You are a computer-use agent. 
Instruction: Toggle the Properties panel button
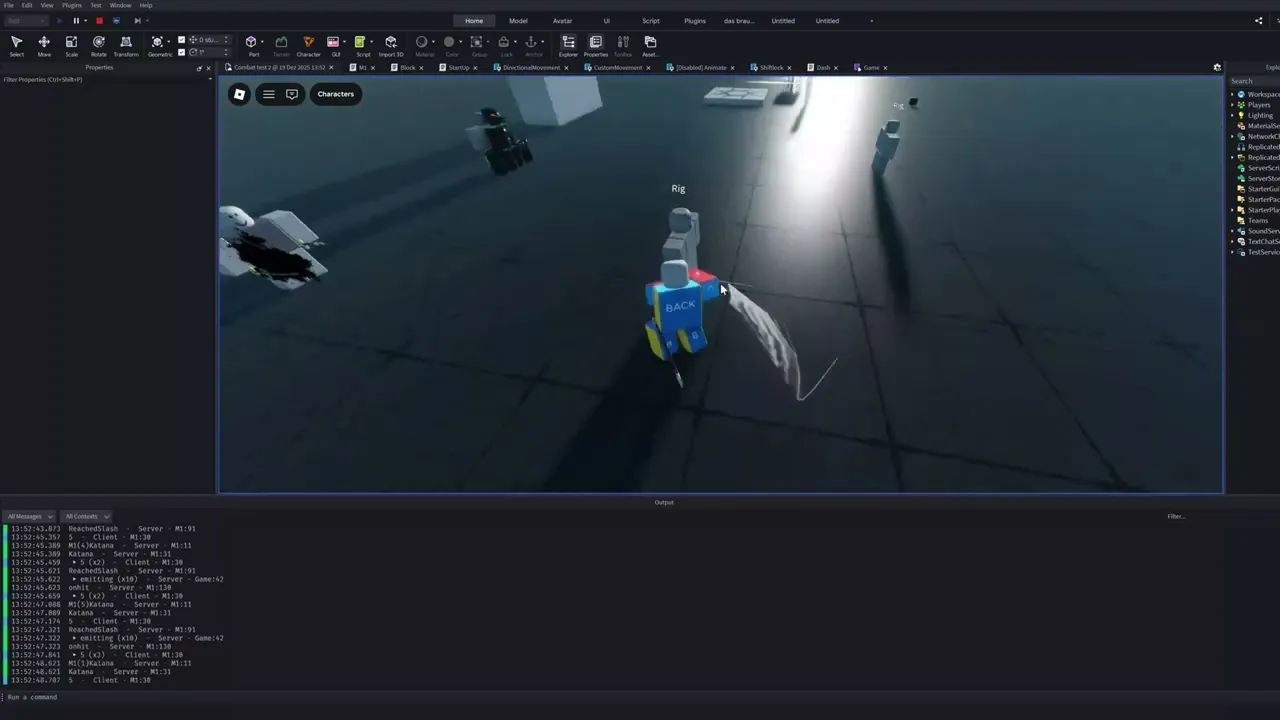(596, 45)
